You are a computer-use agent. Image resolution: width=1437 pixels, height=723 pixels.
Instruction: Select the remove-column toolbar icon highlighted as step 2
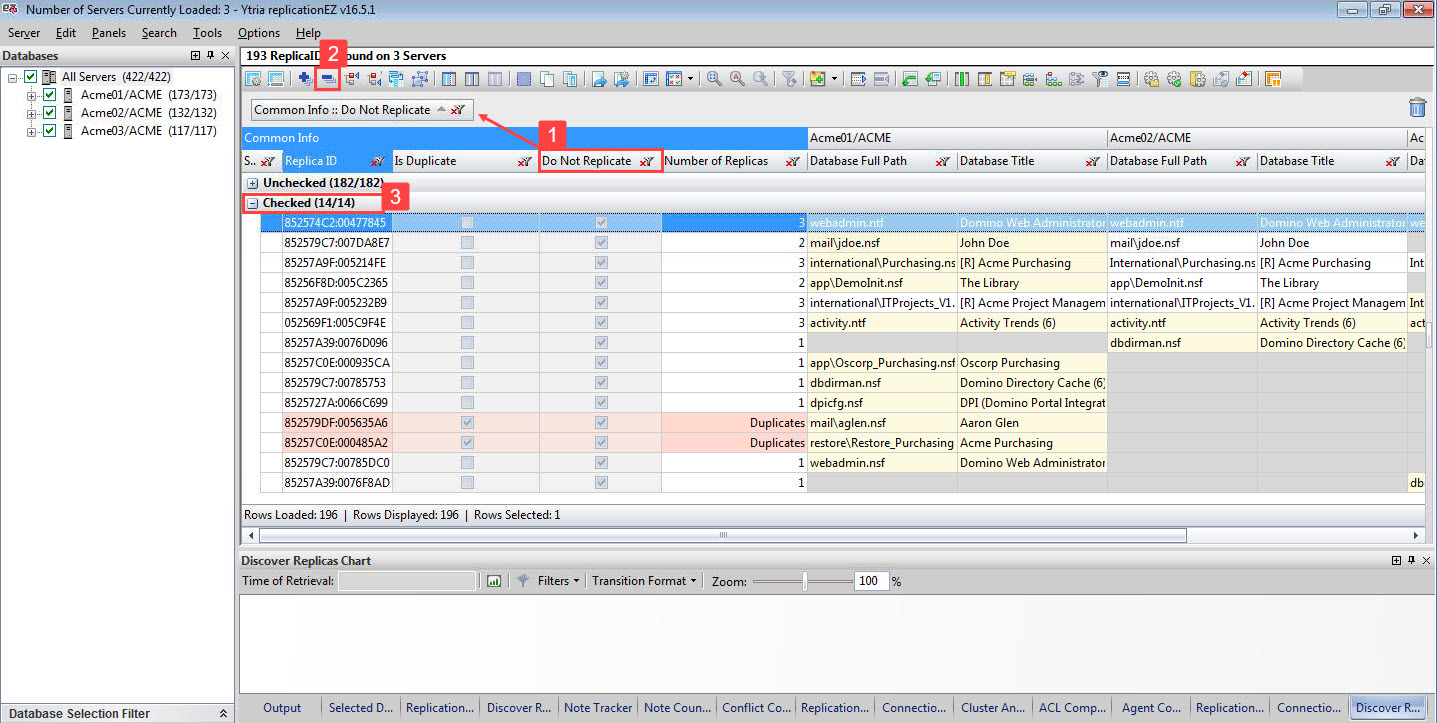[x=327, y=78]
